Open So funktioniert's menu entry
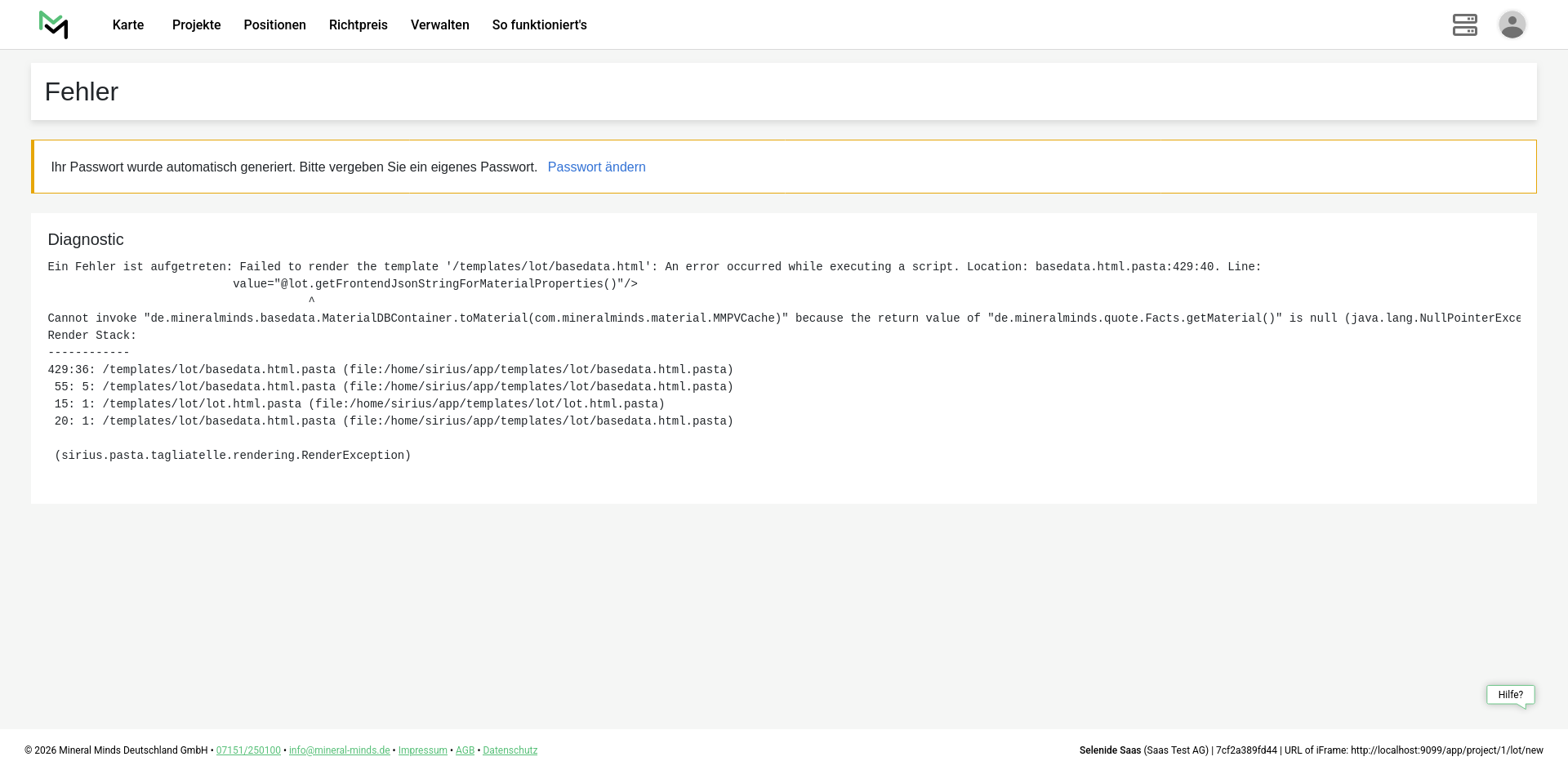The width and height of the screenshot is (1568, 770). point(539,25)
